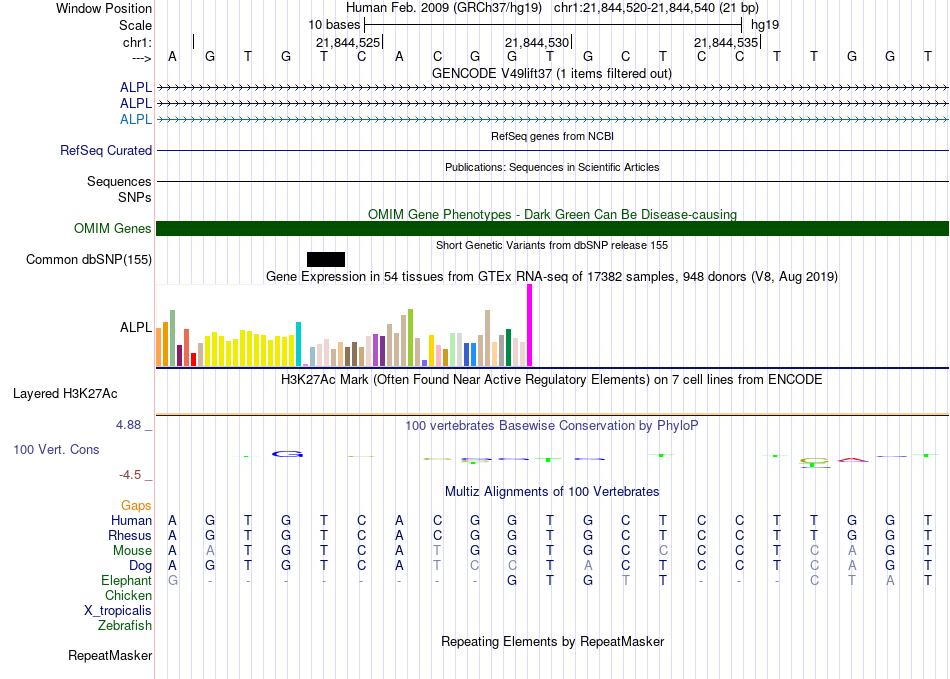Screen dimensions: 950x679
Task: Select the Zebrafish species row label
Action: coord(125,626)
